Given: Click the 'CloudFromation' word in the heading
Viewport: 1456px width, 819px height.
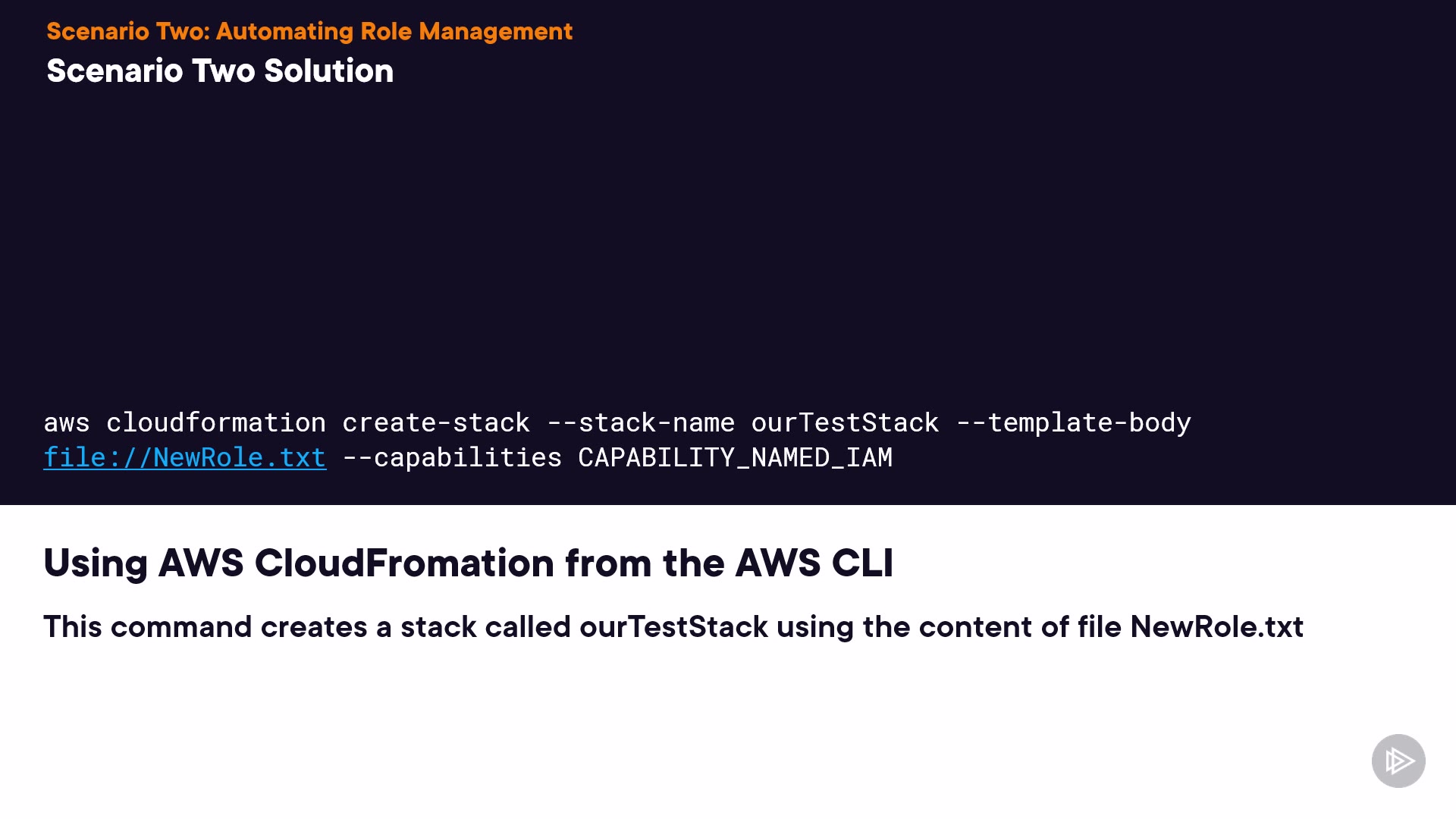Looking at the screenshot, I should pyautogui.click(x=404, y=563).
